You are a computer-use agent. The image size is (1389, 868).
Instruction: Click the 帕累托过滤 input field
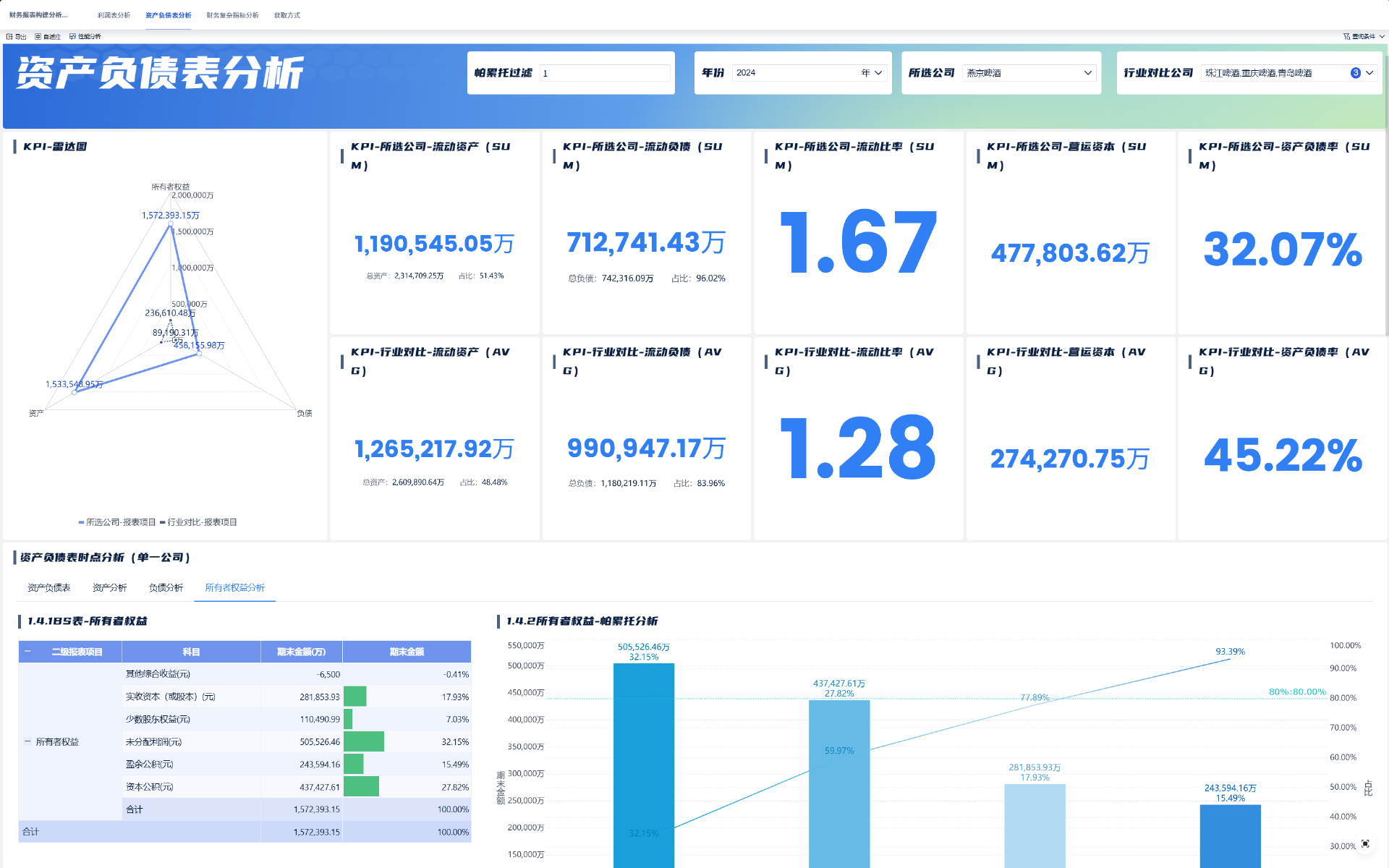point(604,73)
